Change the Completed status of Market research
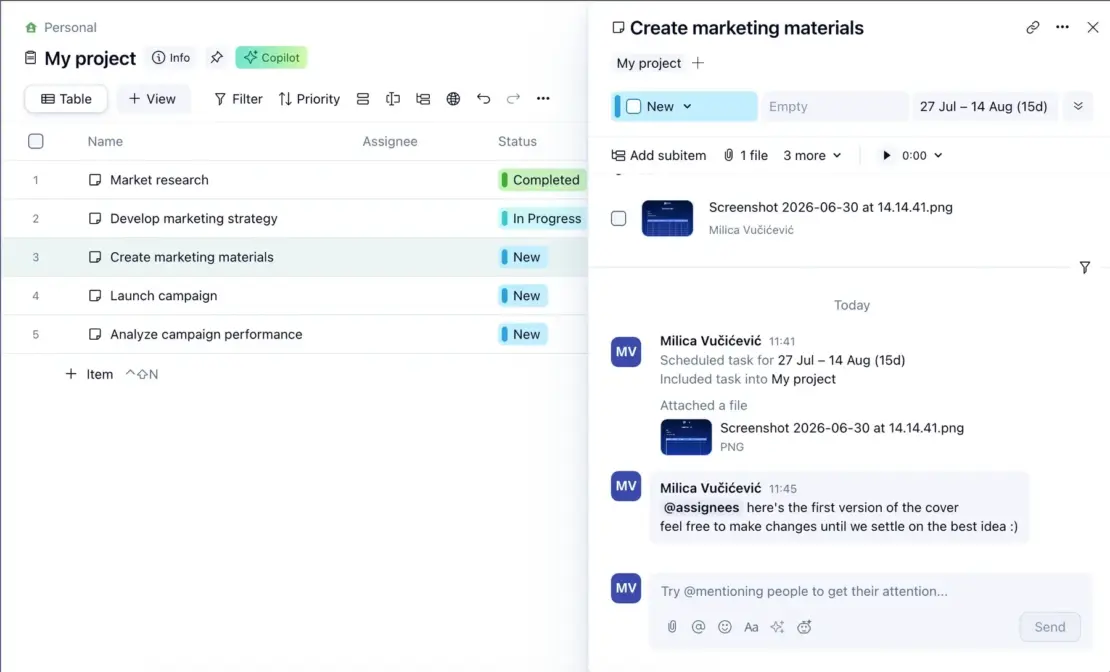 pyautogui.click(x=542, y=180)
